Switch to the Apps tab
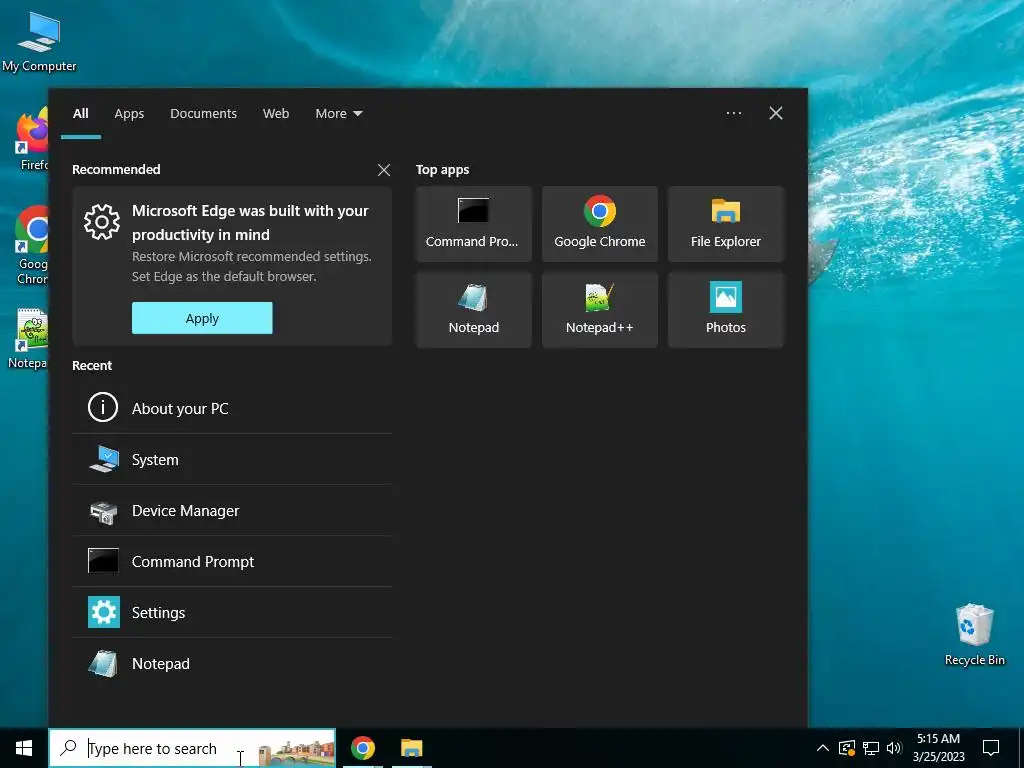Viewport: 1024px width, 768px height. coord(129,114)
